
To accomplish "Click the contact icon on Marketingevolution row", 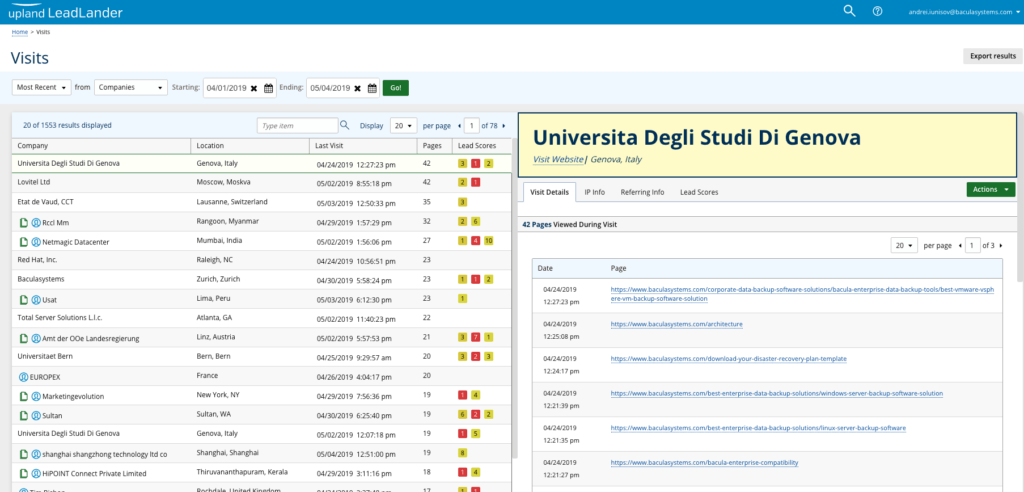I will 36,396.
